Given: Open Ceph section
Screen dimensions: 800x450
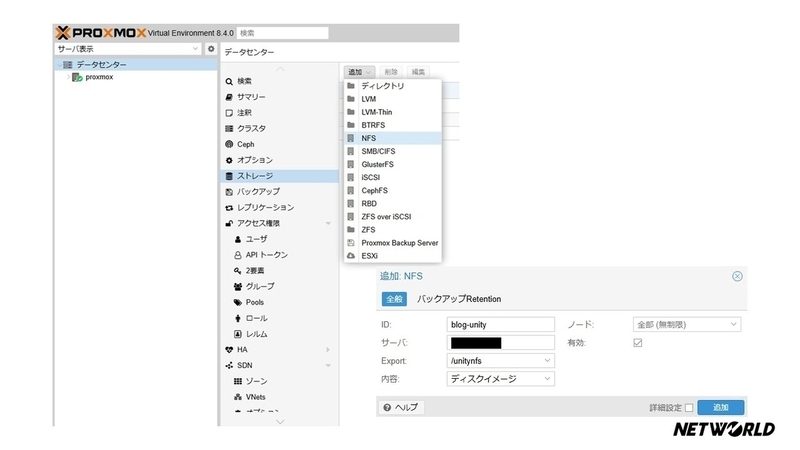Looking at the screenshot, I should pyautogui.click(x=280, y=144).
